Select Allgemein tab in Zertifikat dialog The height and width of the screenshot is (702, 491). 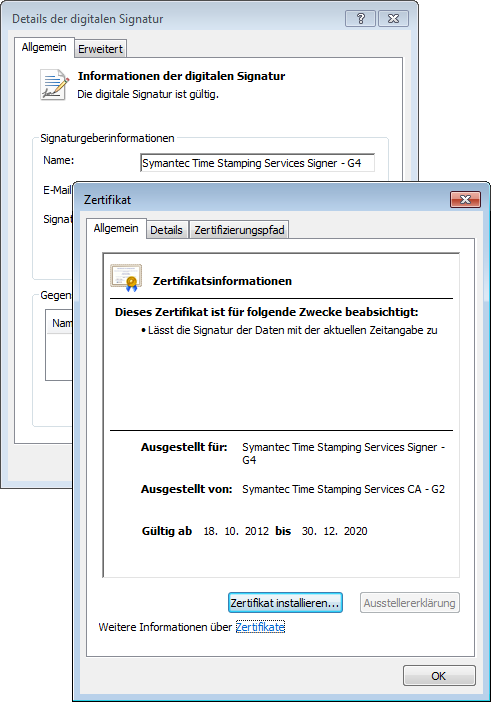coord(116,228)
